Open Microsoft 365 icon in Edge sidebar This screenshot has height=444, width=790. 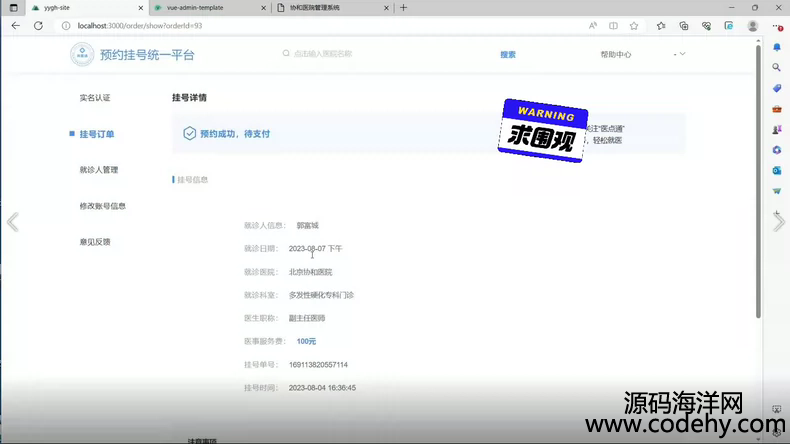point(776,150)
